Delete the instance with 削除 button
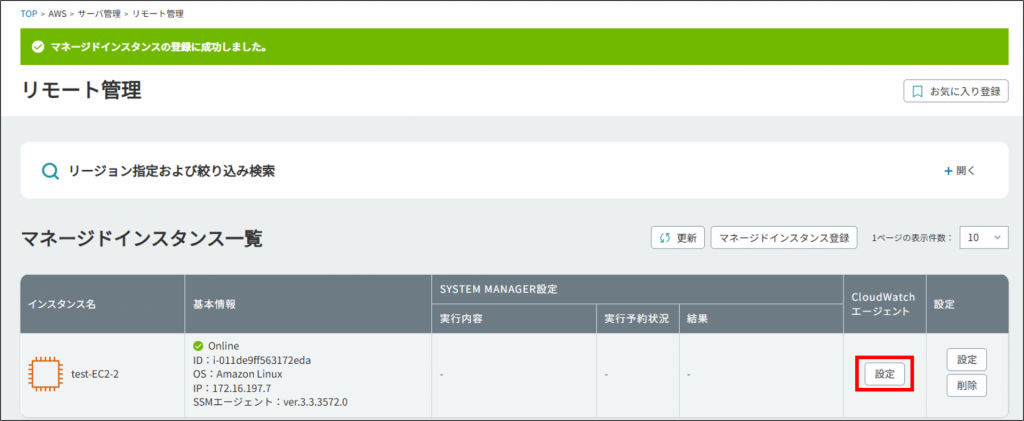 coord(966,385)
